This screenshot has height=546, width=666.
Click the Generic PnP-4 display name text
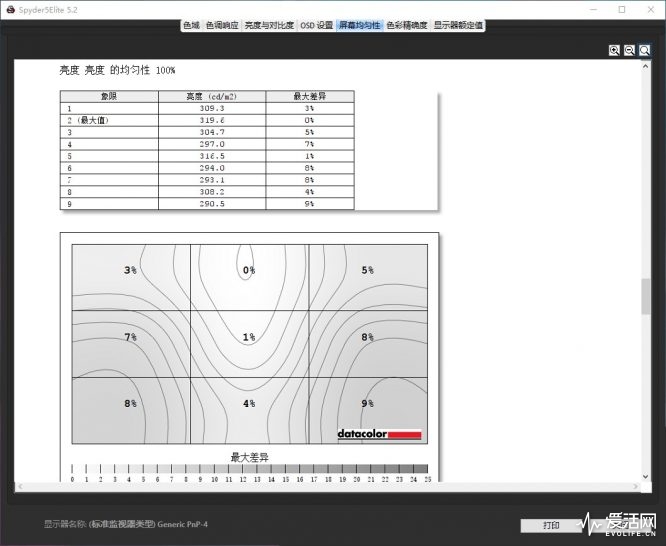pos(183,524)
